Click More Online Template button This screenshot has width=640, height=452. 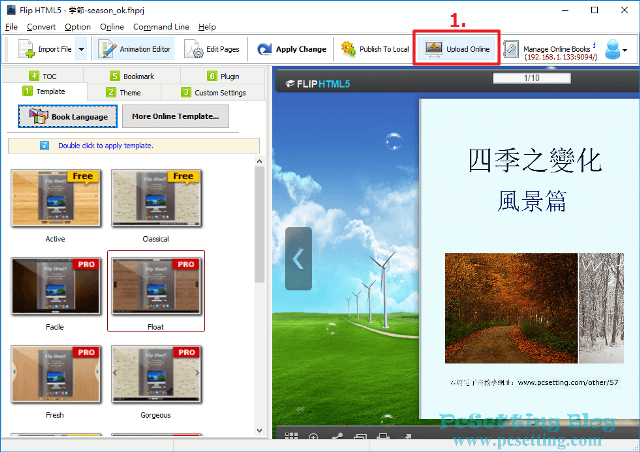coord(175,117)
